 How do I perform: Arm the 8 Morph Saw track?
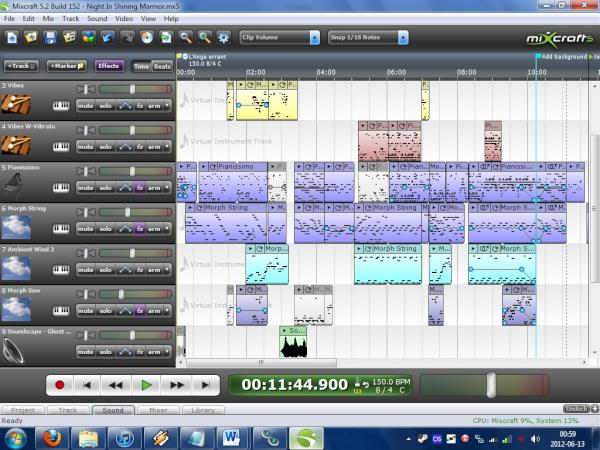pyautogui.click(x=154, y=311)
